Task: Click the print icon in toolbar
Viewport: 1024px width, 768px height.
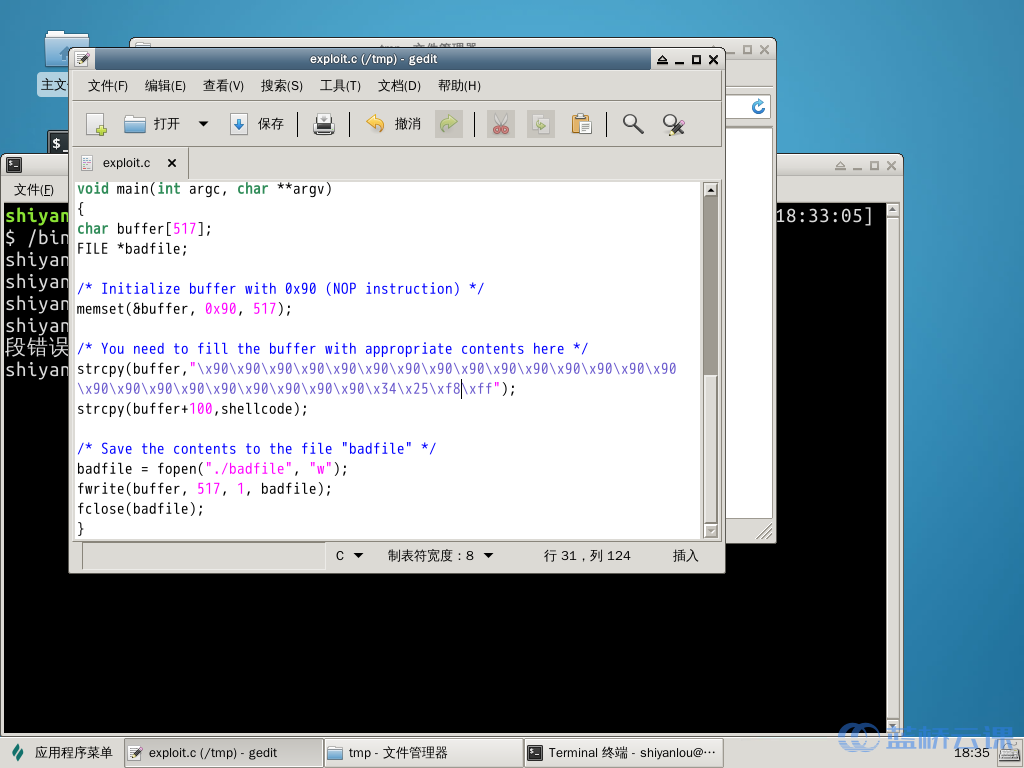Action: coord(324,124)
